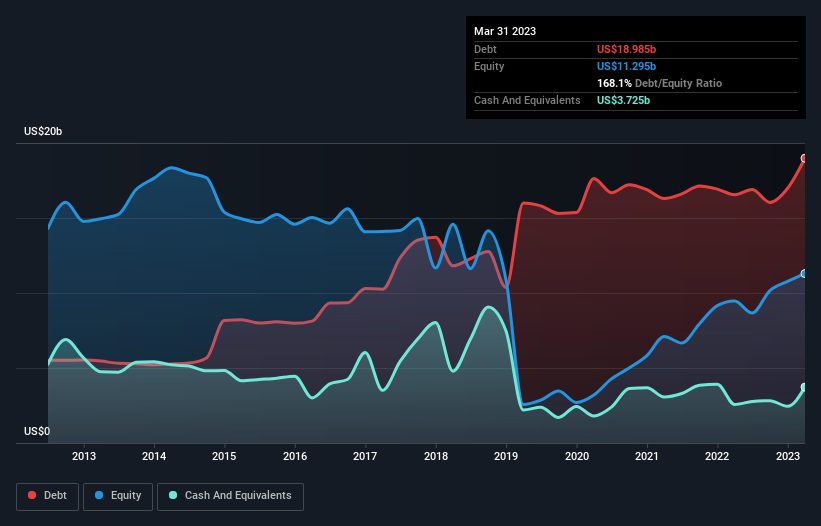The width and height of the screenshot is (821, 526).
Task: Click the 2019 axis label
Action: pyautogui.click(x=506, y=456)
